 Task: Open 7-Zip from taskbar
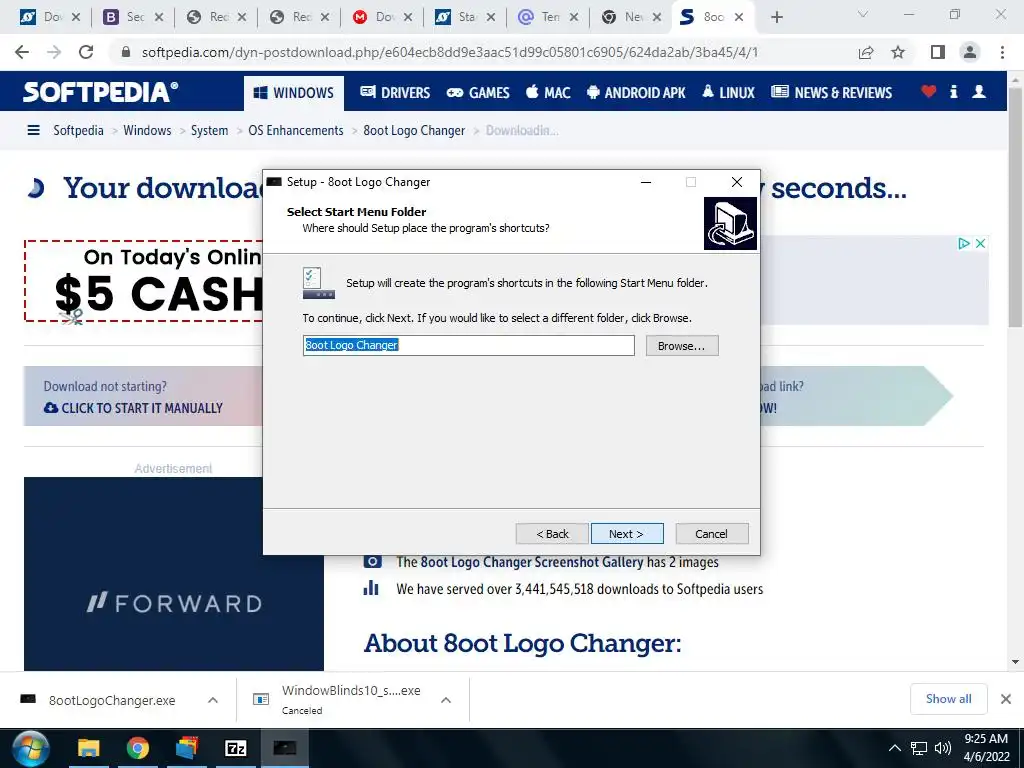[235, 748]
